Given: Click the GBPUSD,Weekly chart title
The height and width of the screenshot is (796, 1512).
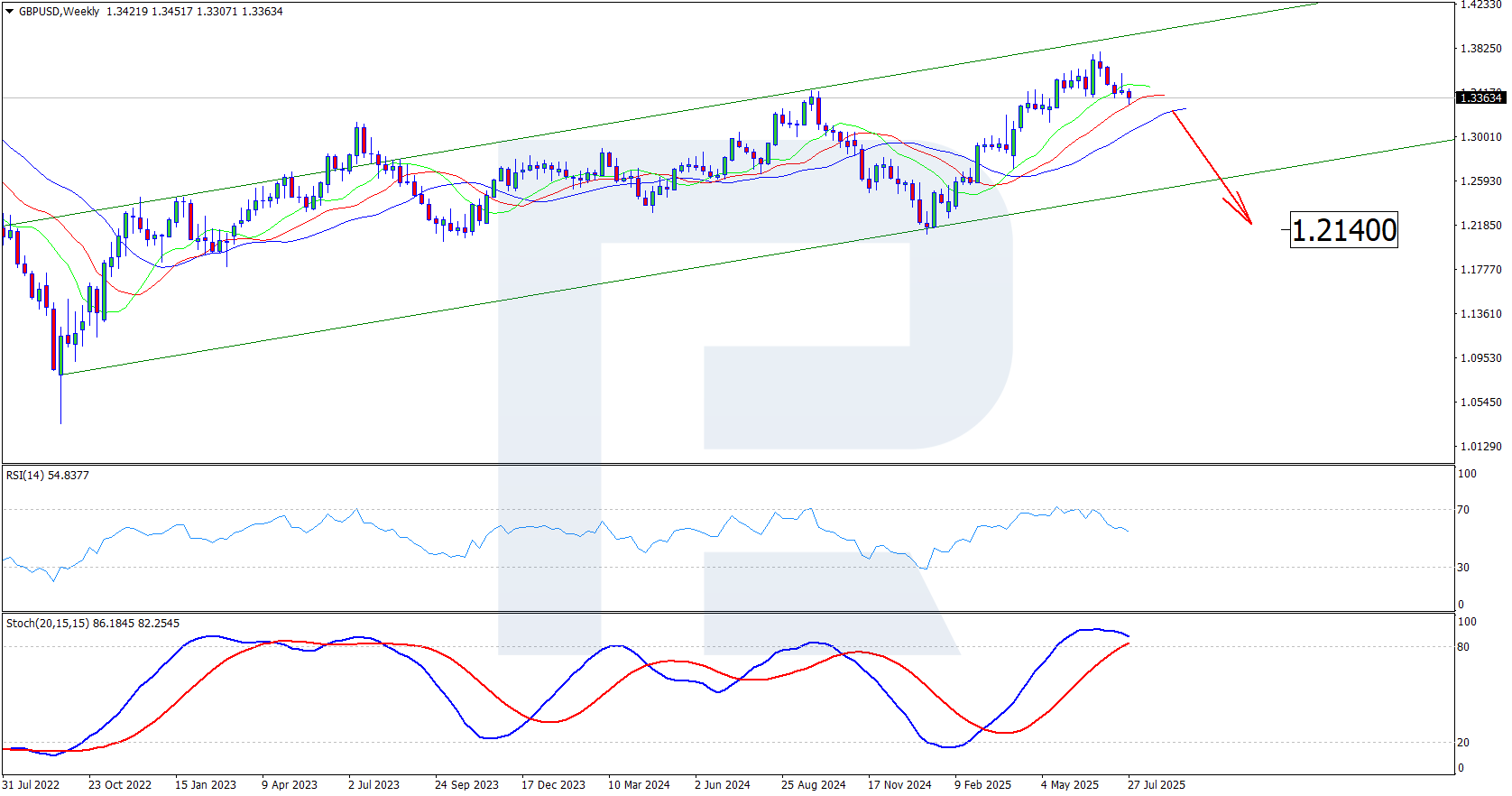Looking at the screenshot, I should click(x=59, y=12).
